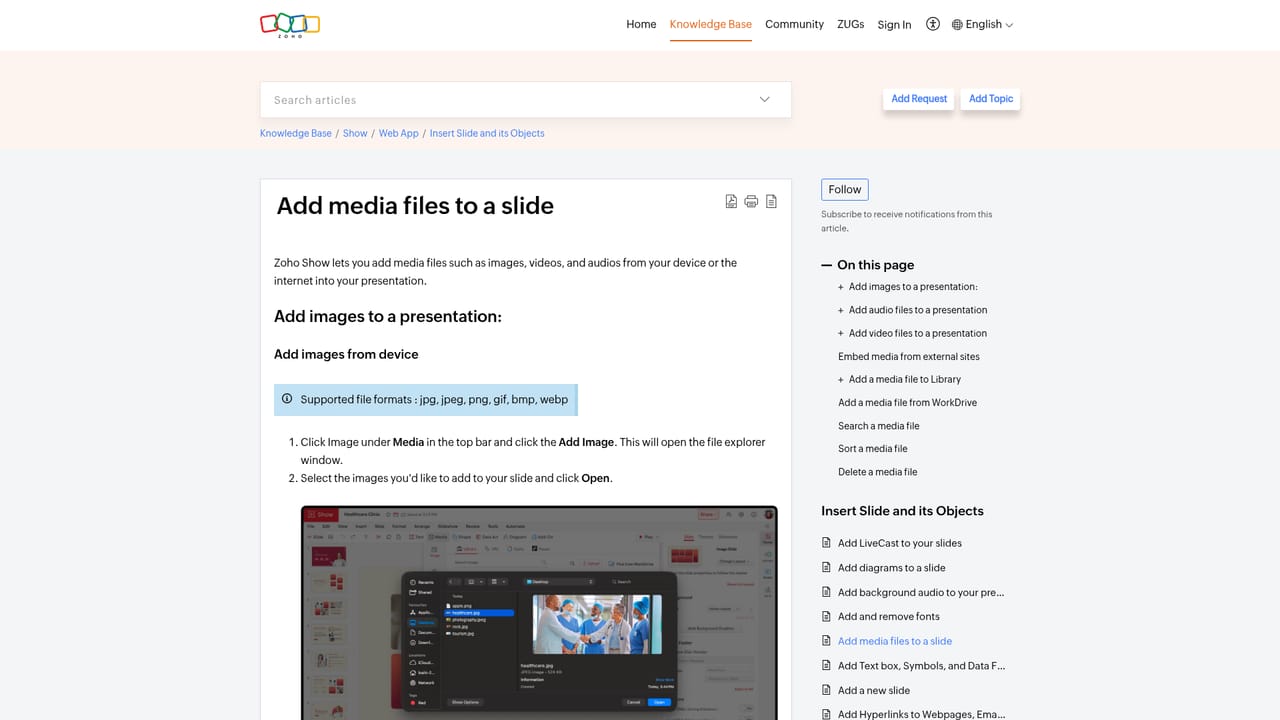Print this article via printer icon

coord(751,202)
